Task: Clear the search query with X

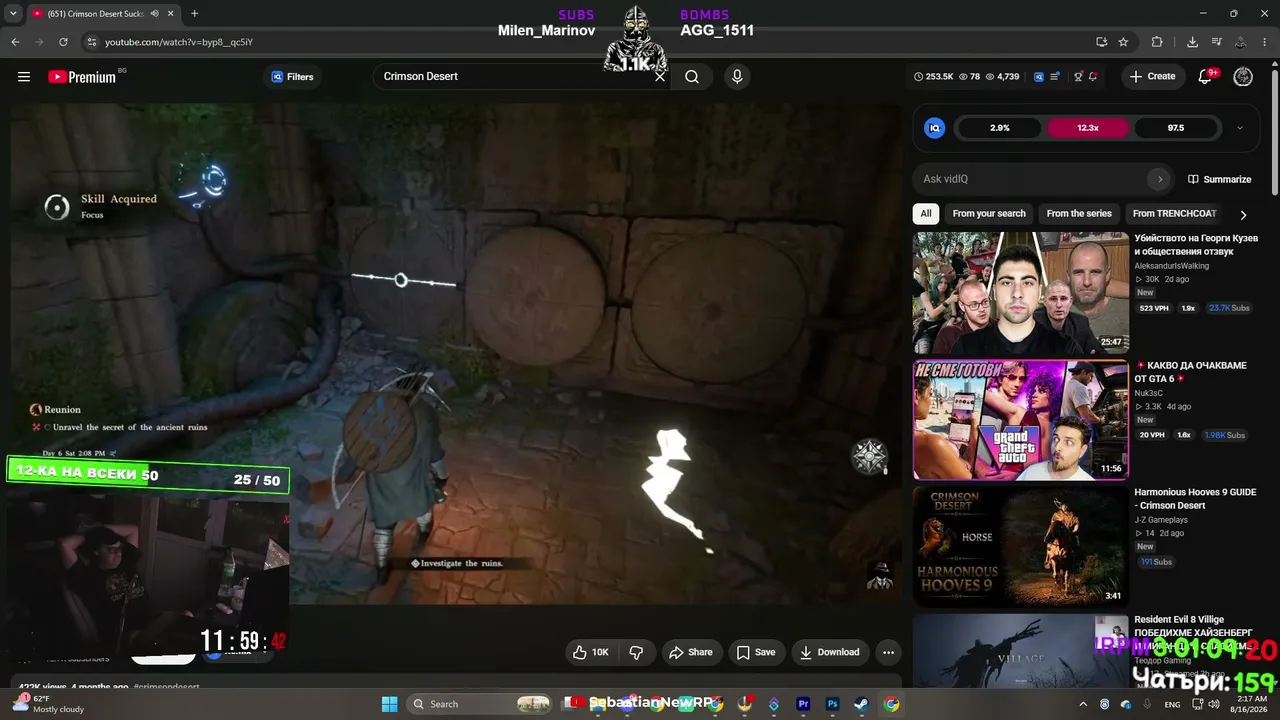Action: [660, 77]
